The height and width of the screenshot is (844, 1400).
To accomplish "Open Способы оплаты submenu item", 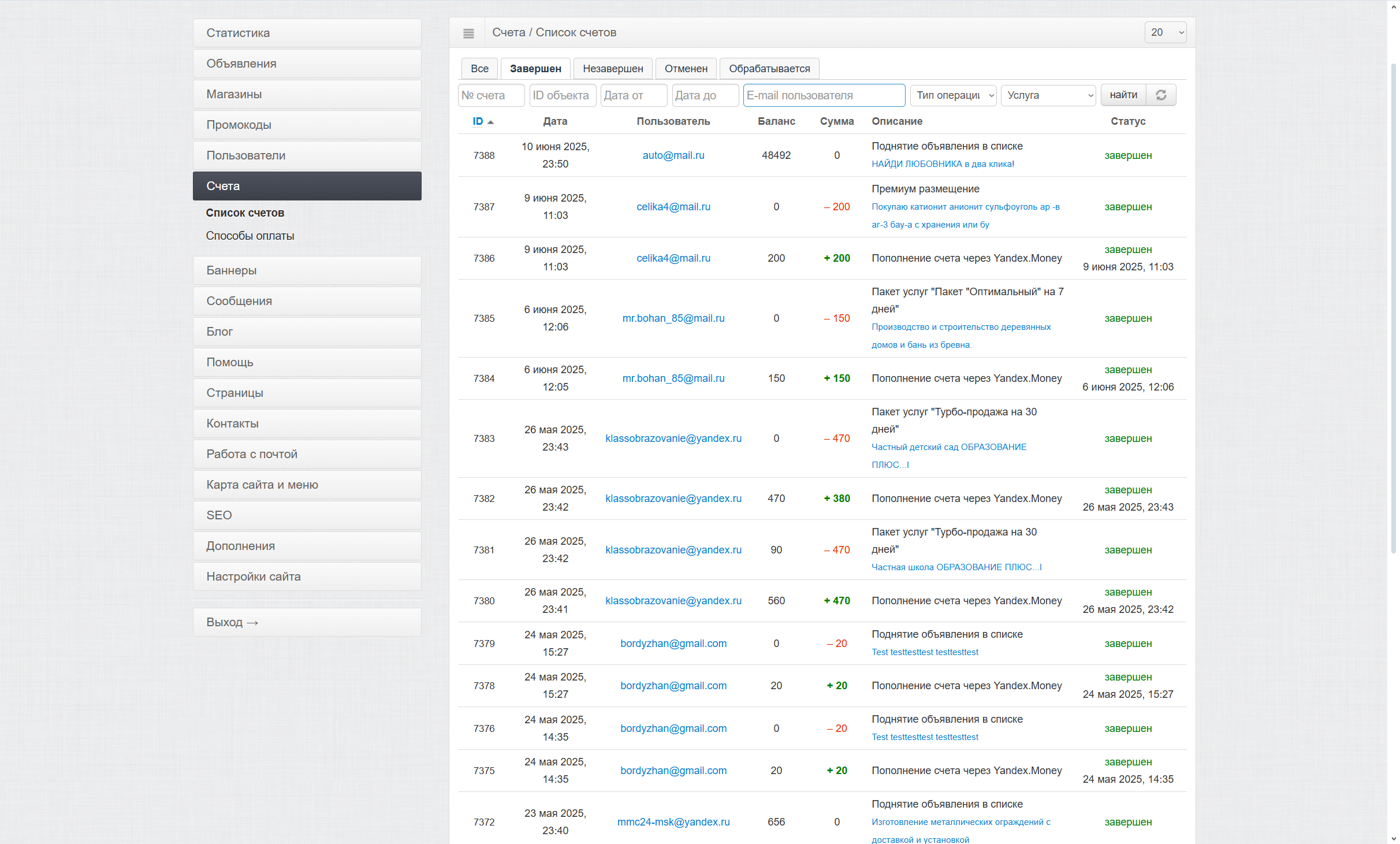I will click(250, 236).
